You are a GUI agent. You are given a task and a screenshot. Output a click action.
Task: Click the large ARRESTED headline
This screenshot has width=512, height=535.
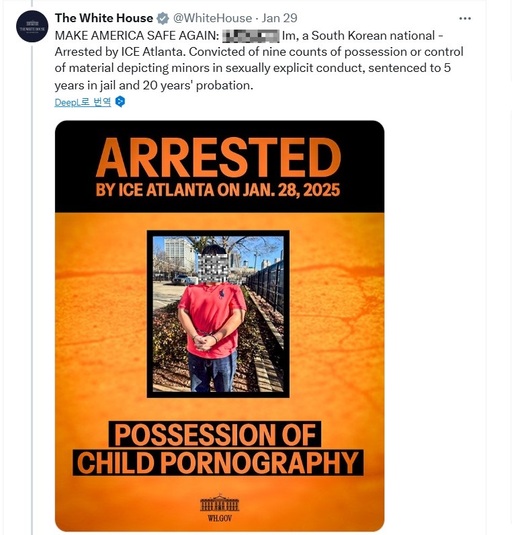pos(218,158)
